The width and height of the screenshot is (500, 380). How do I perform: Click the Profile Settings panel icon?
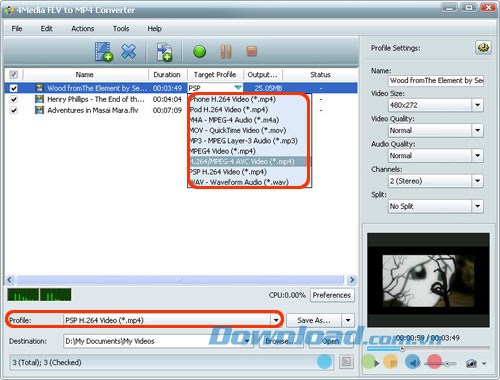pos(483,48)
